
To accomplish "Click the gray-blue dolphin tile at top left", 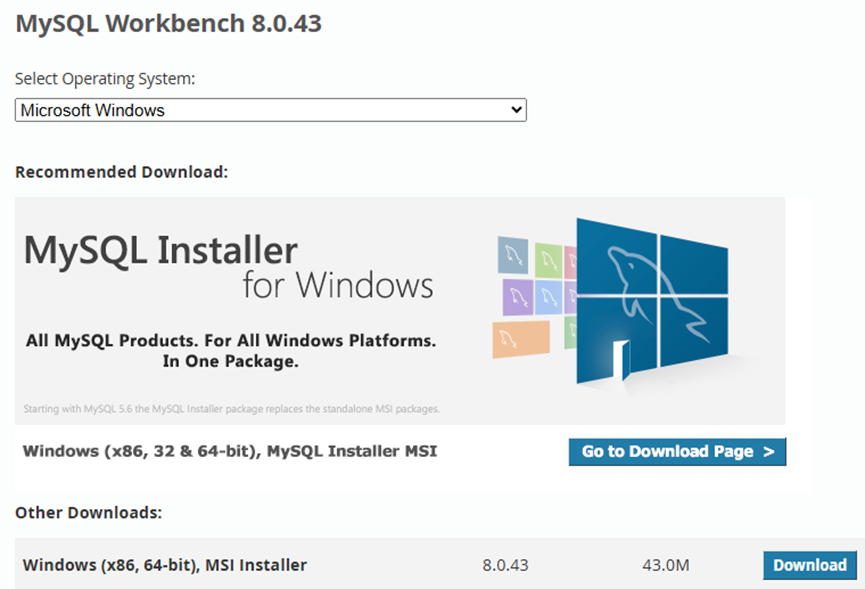I will click(513, 257).
